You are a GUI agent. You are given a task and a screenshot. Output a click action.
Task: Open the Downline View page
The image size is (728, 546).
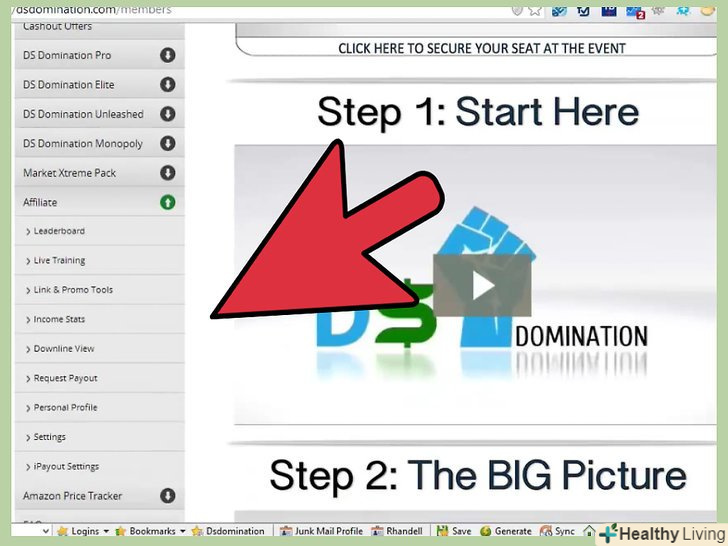point(99,349)
